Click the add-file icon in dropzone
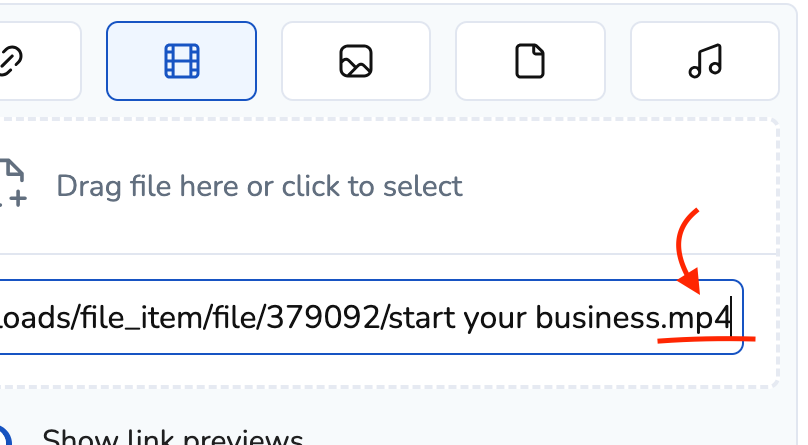 [x=12, y=183]
